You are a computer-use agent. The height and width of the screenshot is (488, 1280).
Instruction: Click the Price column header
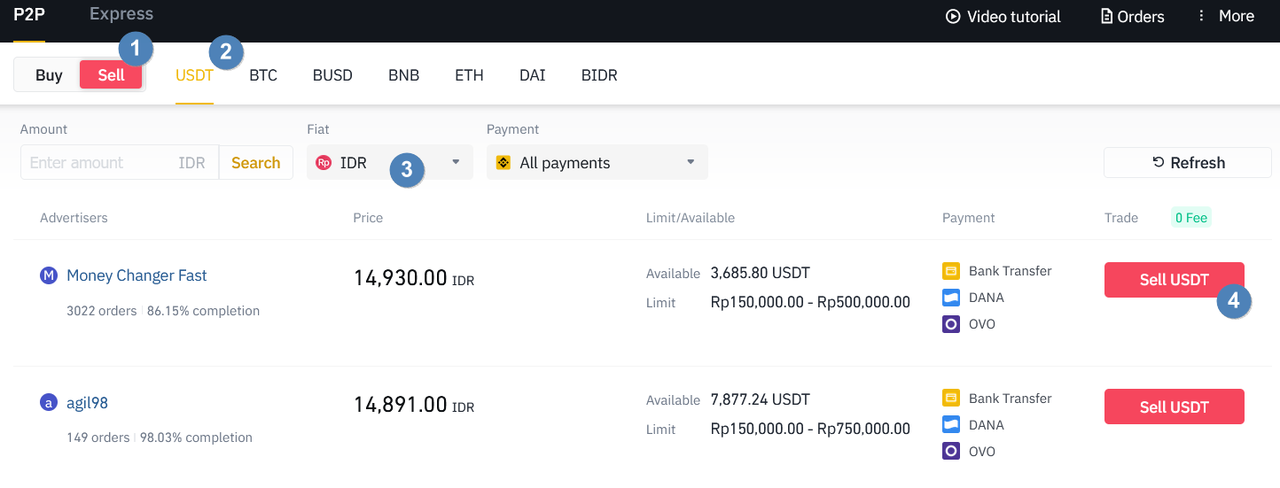click(x=368, y=217)
